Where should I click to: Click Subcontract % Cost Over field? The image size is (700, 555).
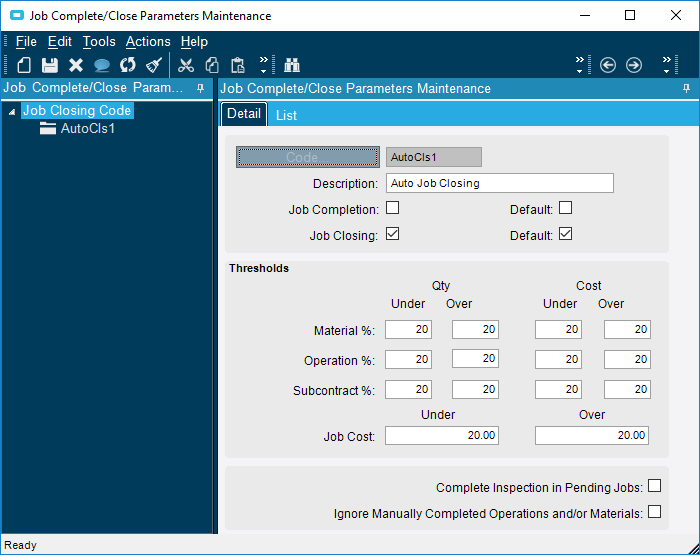(627, 389)
